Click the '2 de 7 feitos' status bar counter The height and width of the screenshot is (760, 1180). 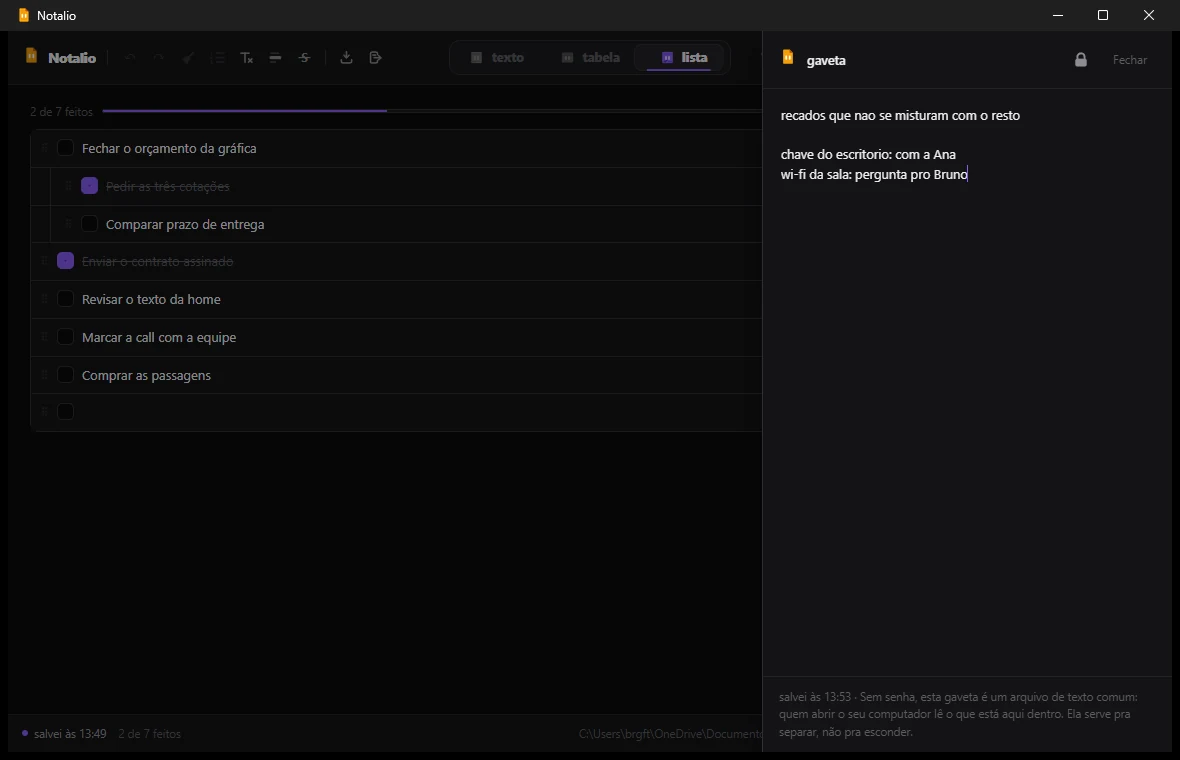coord(150,734)
